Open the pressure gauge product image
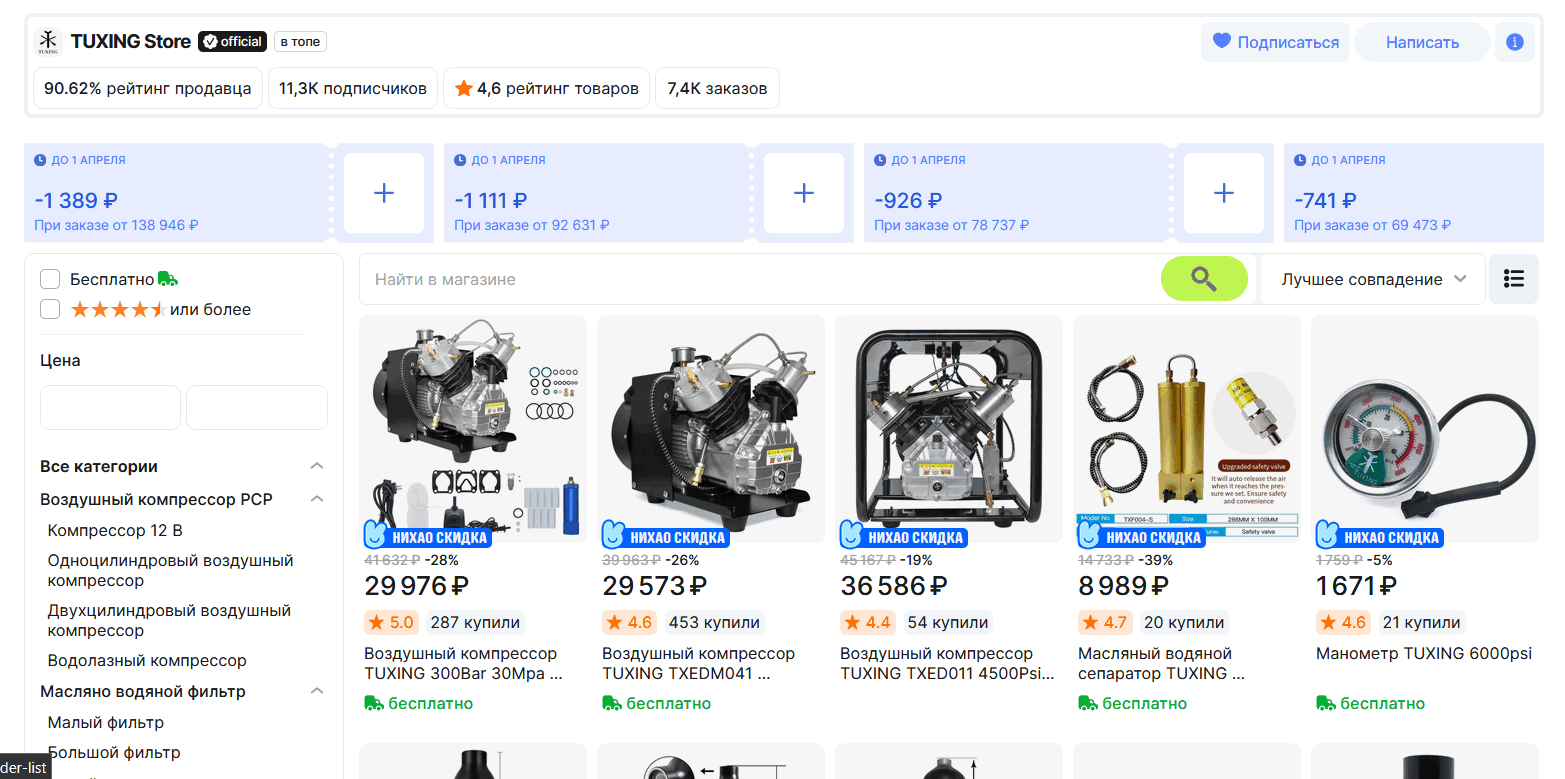Viewport: 1565px width, 779px height. 1425,429
